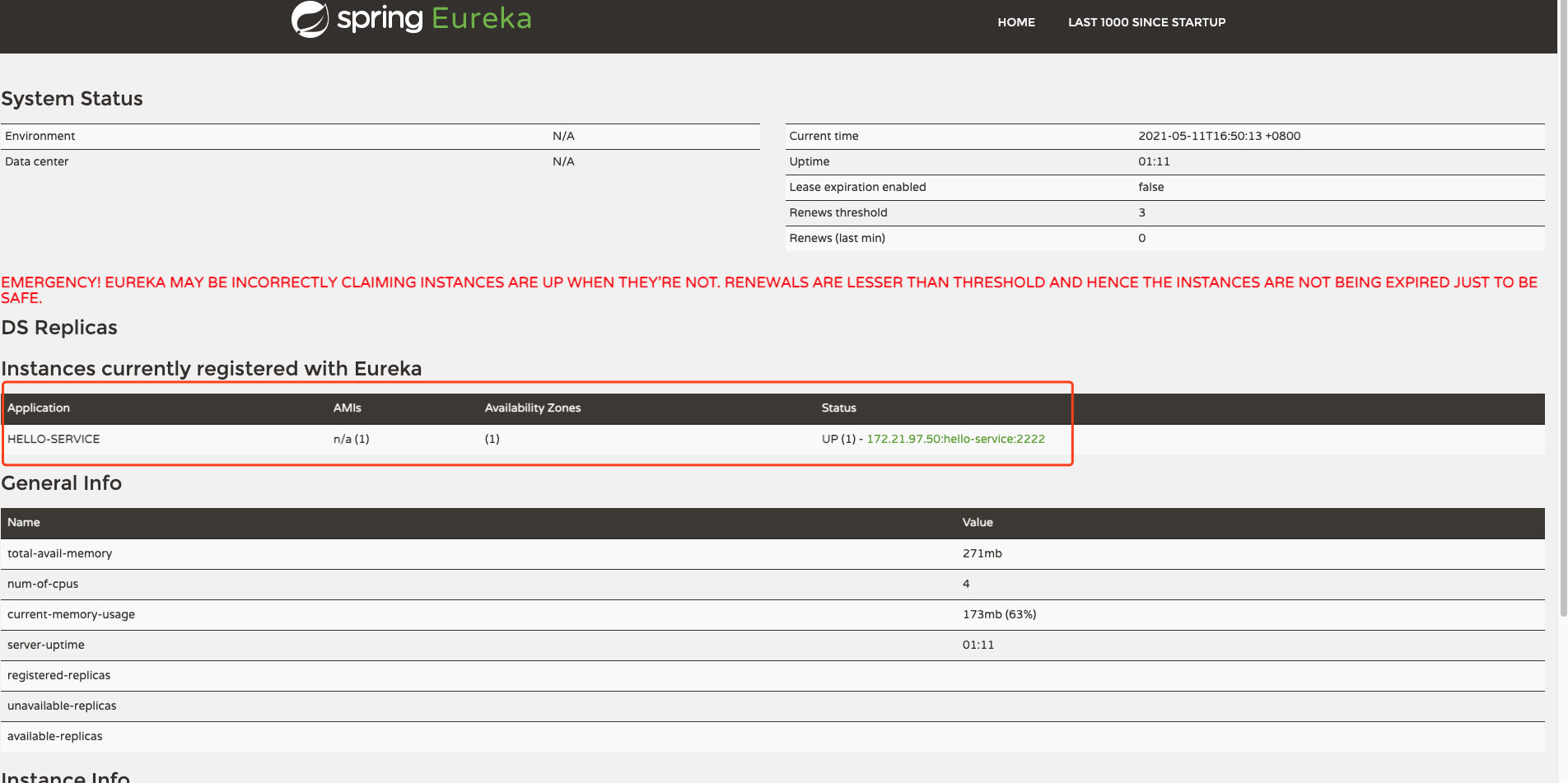This screenshot has height=783, width=1568.
Task: Select the 2021-05-11T16:50:13 +0800 timestamp value
Action: pyautogui.click(x=1219, y=136)
